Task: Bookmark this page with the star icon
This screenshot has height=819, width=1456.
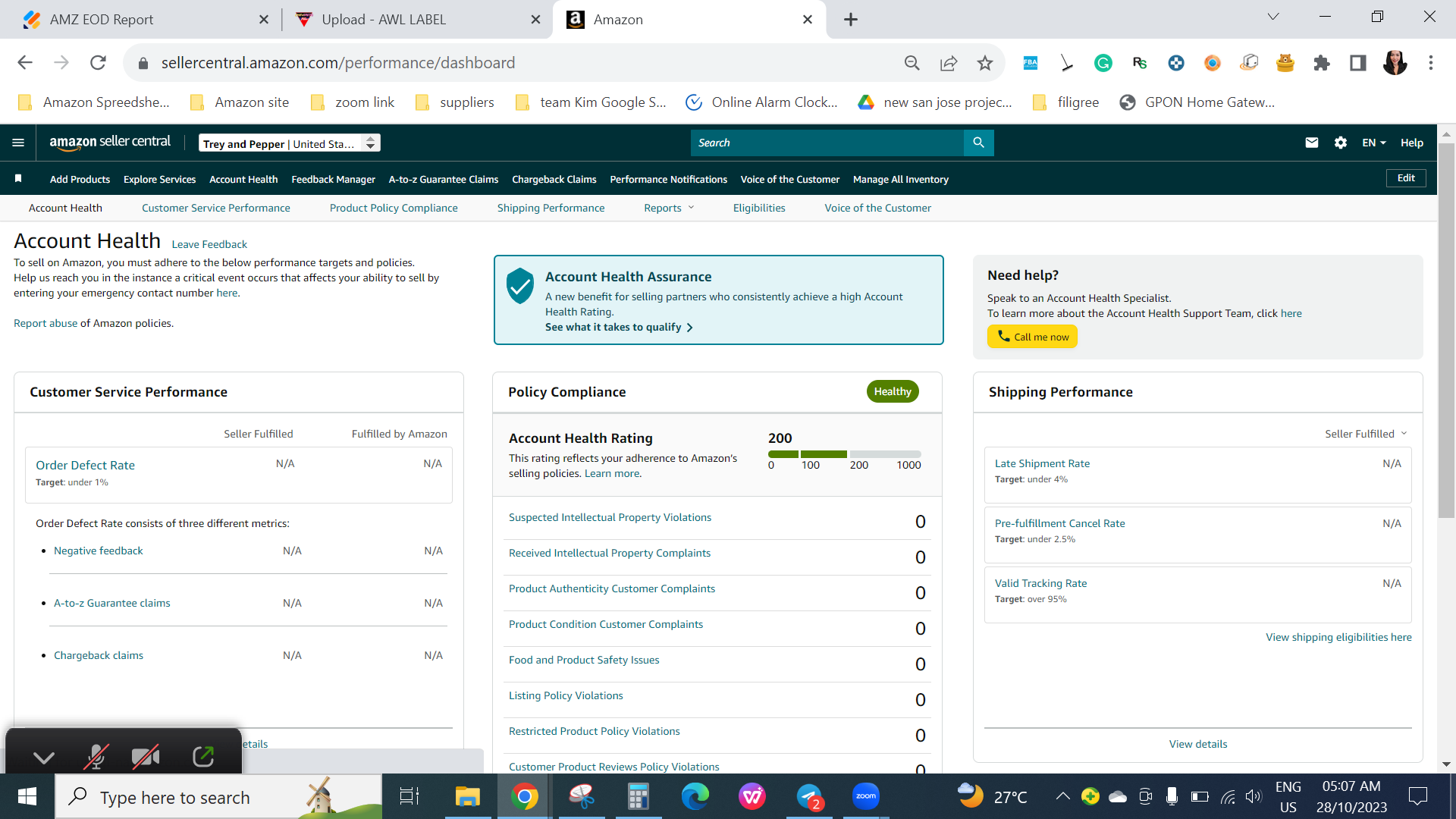Action: pos(985,63)
